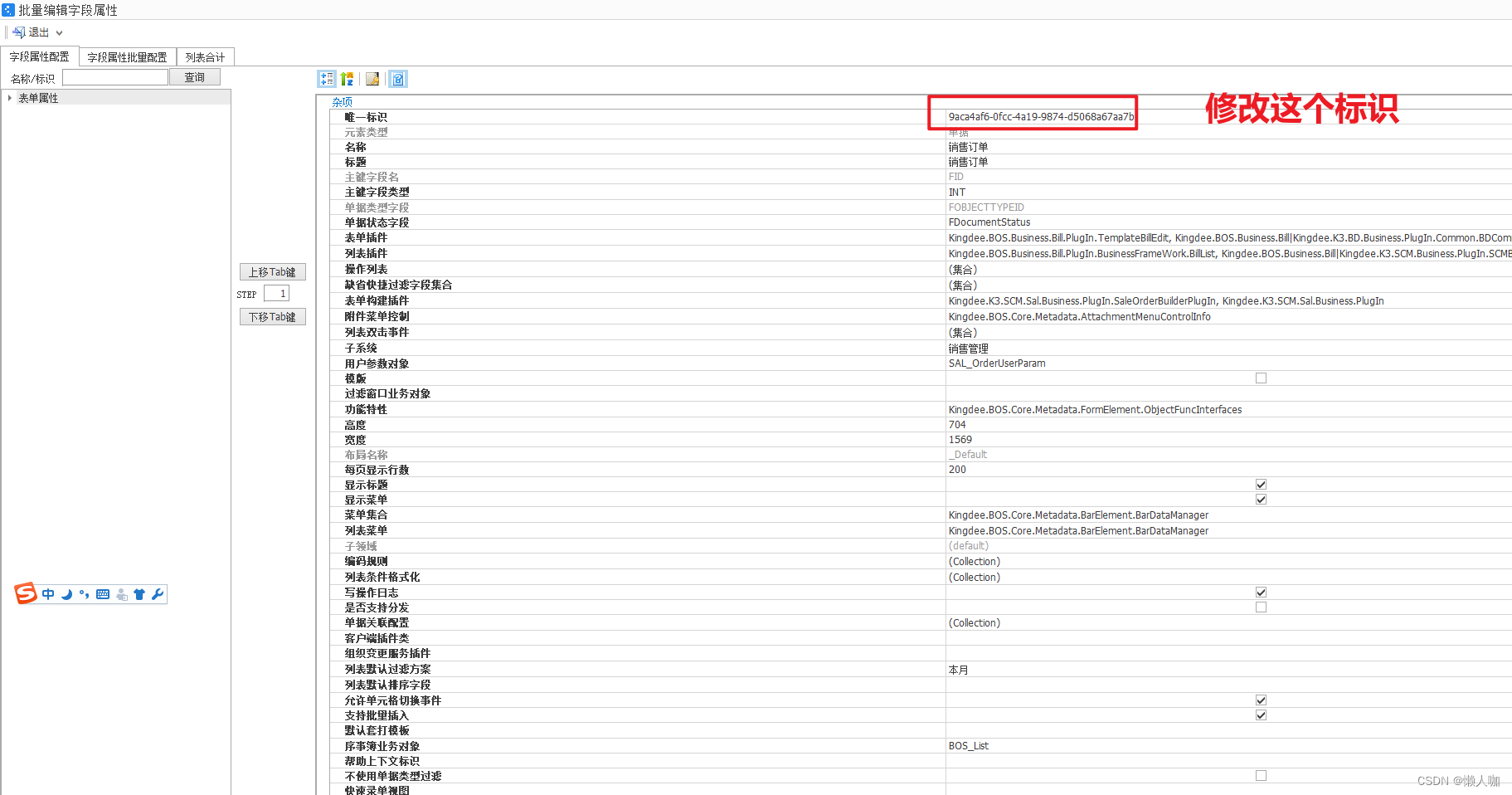Click the property pages key icon
Screen dimensions: 1512x795
(x=372, y=79)
